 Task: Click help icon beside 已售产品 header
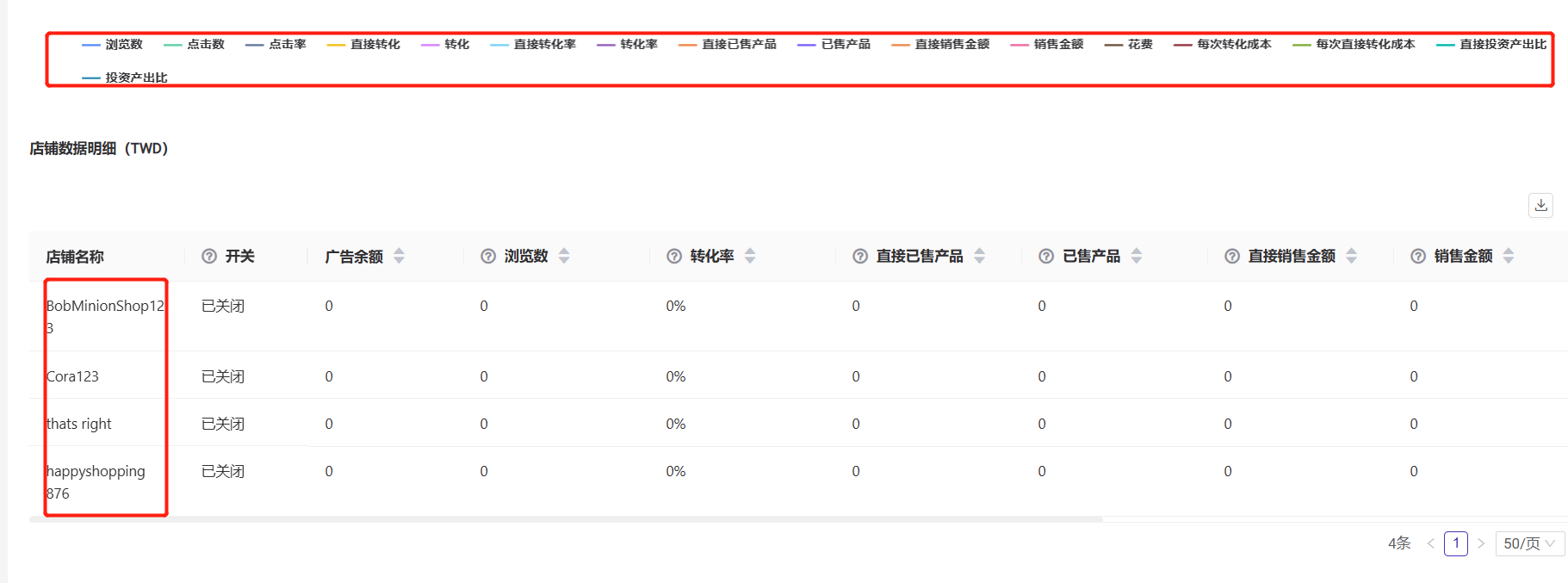(1046, 257)
